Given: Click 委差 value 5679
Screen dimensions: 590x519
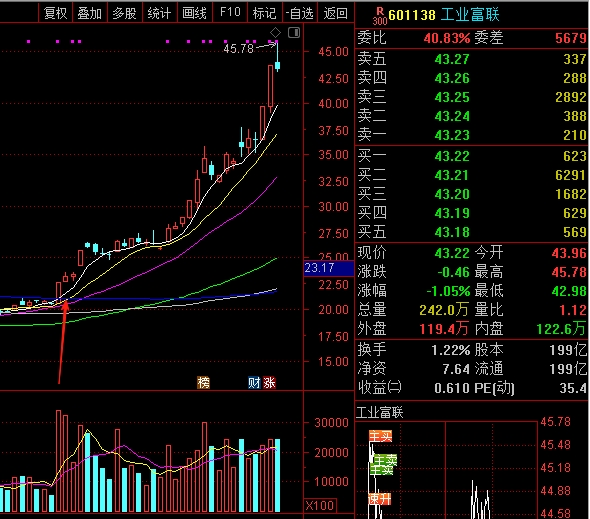Looking at the screenshot, I should click(571, 38).
